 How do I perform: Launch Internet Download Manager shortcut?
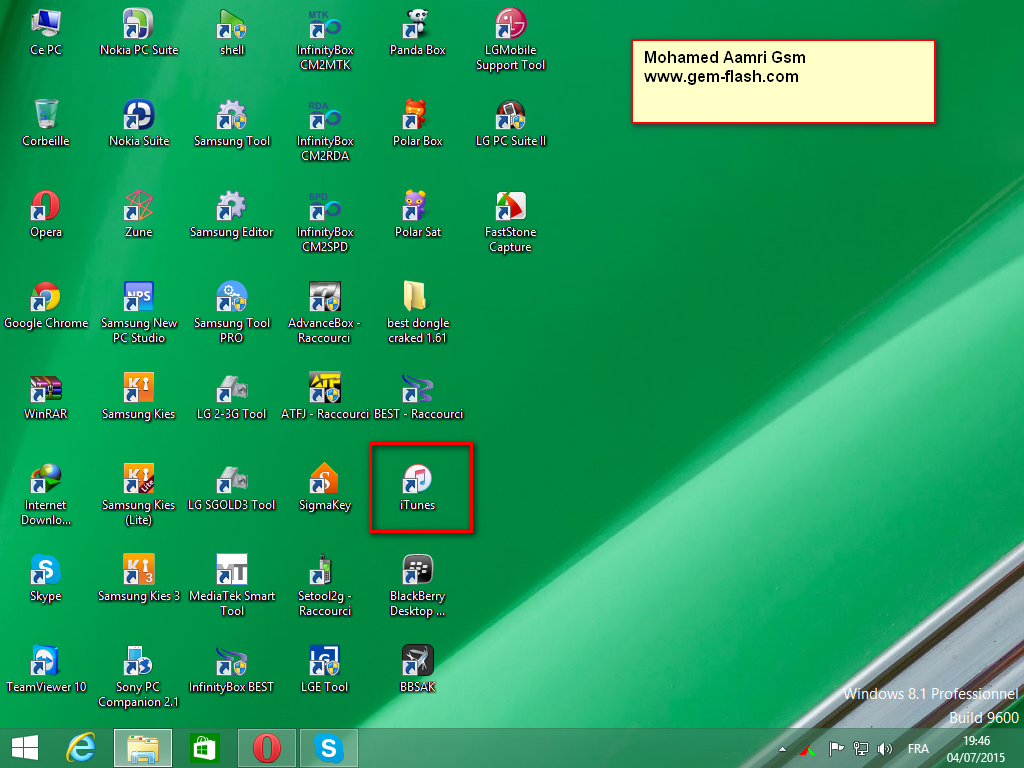[x=46, y=495]
